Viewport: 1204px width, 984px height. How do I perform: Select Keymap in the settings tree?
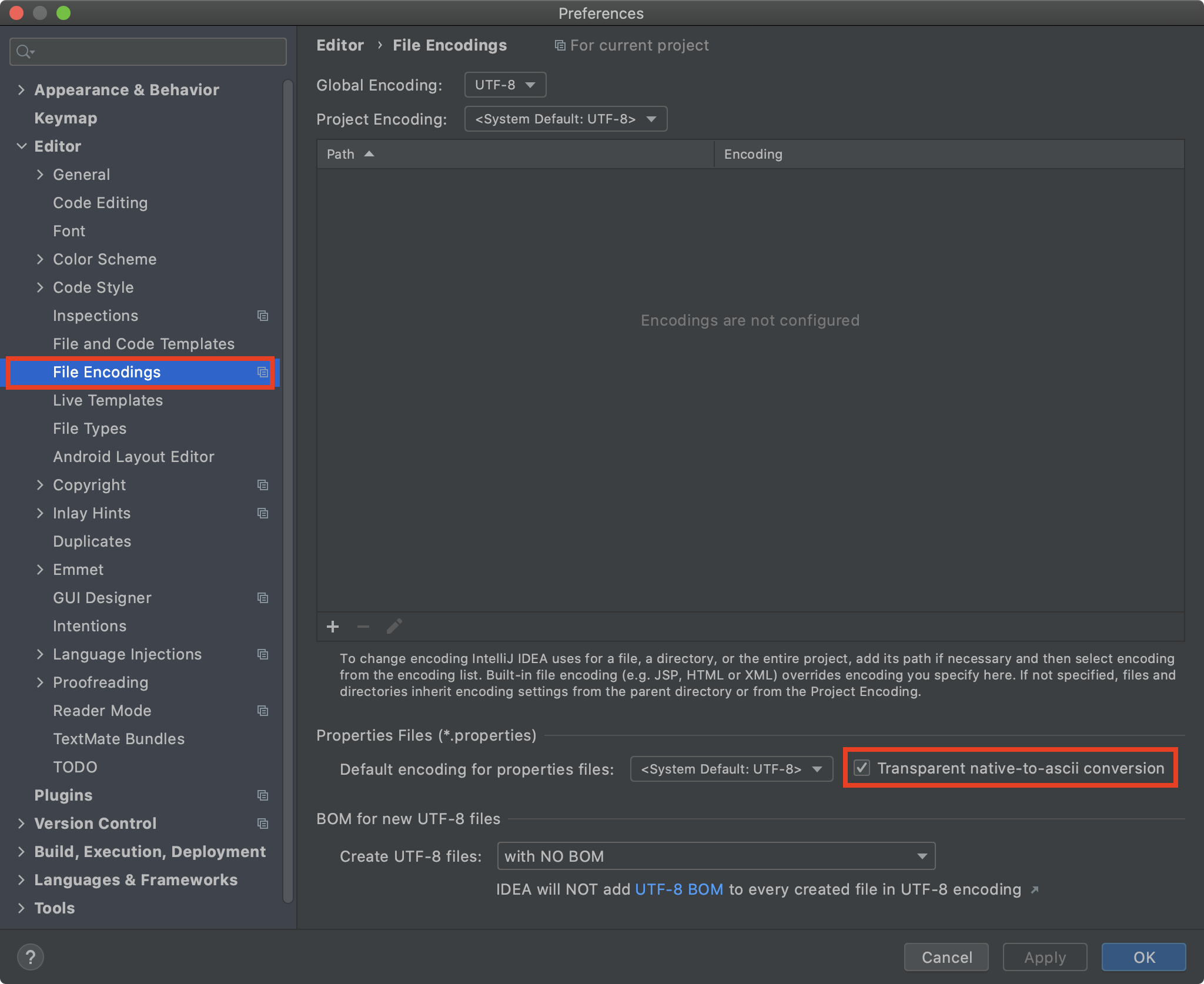tap(66, 118)
